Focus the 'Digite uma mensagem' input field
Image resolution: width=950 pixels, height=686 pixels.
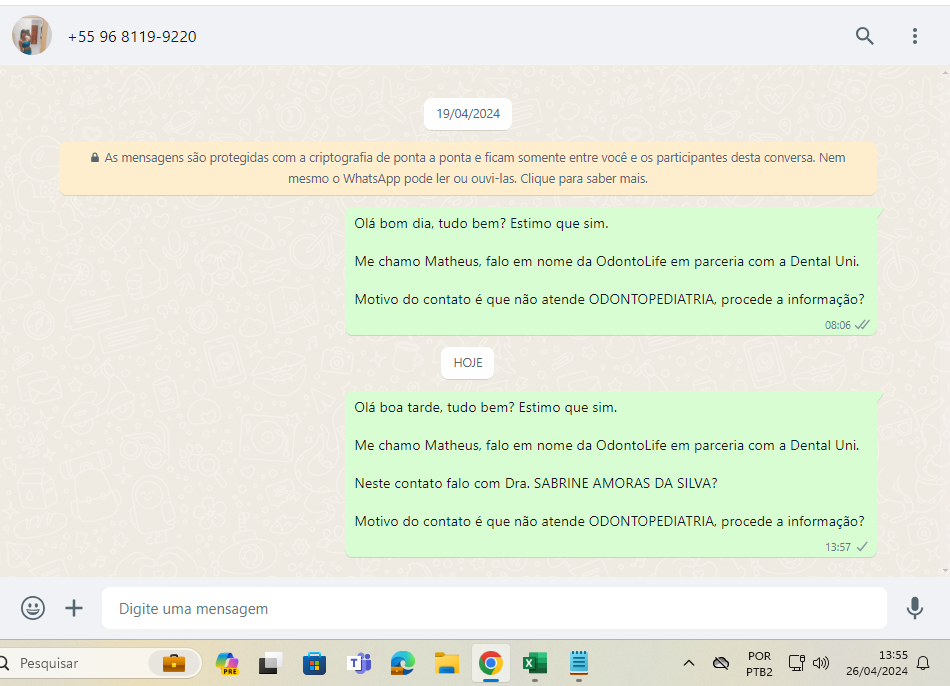494,608
